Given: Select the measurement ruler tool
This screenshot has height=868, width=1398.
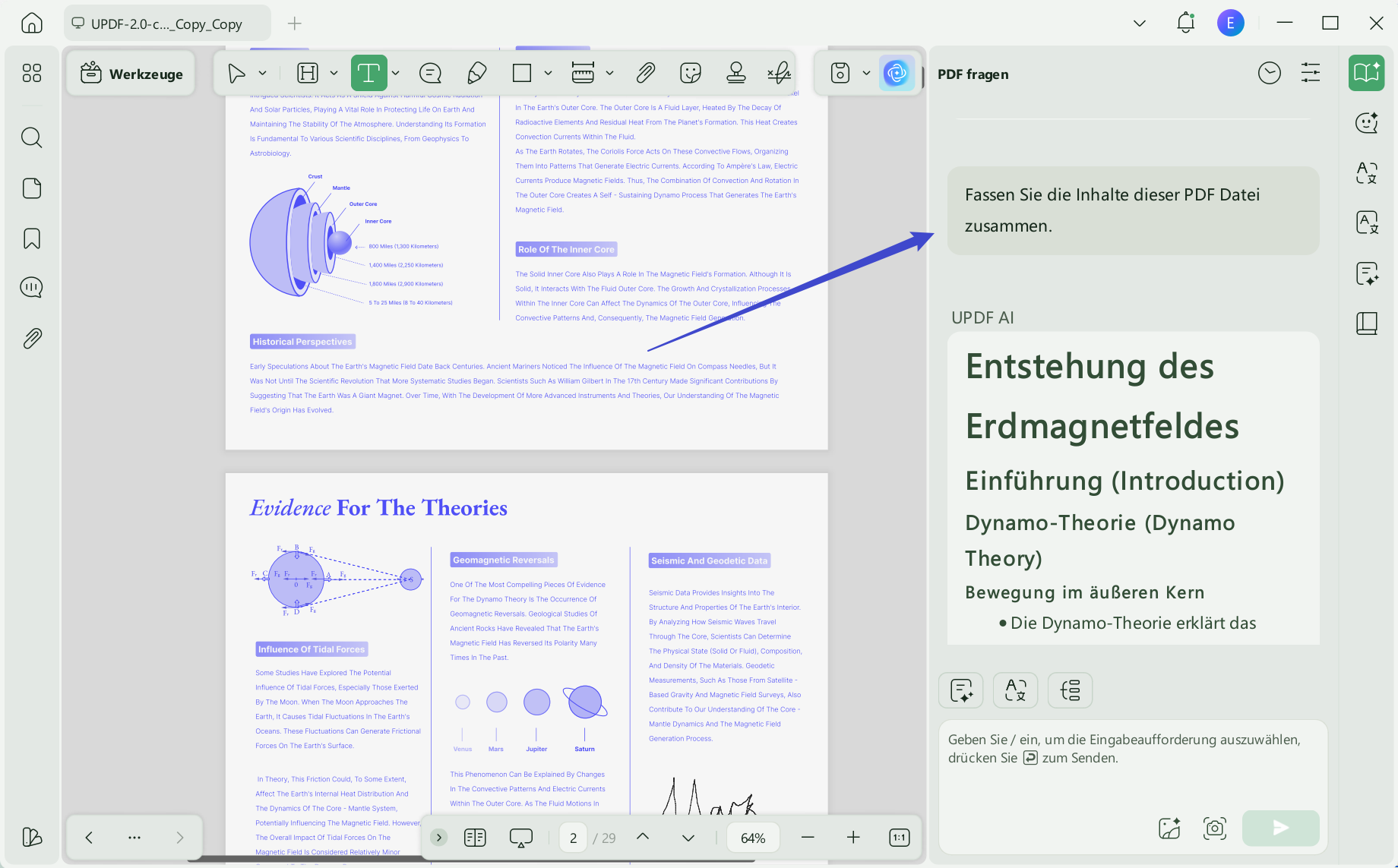Looking at the screenshot, I should (583, 73).
